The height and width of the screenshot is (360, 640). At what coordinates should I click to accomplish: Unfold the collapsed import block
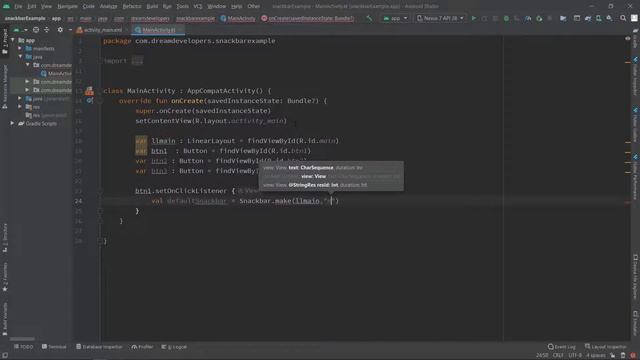tap(137, 61)
